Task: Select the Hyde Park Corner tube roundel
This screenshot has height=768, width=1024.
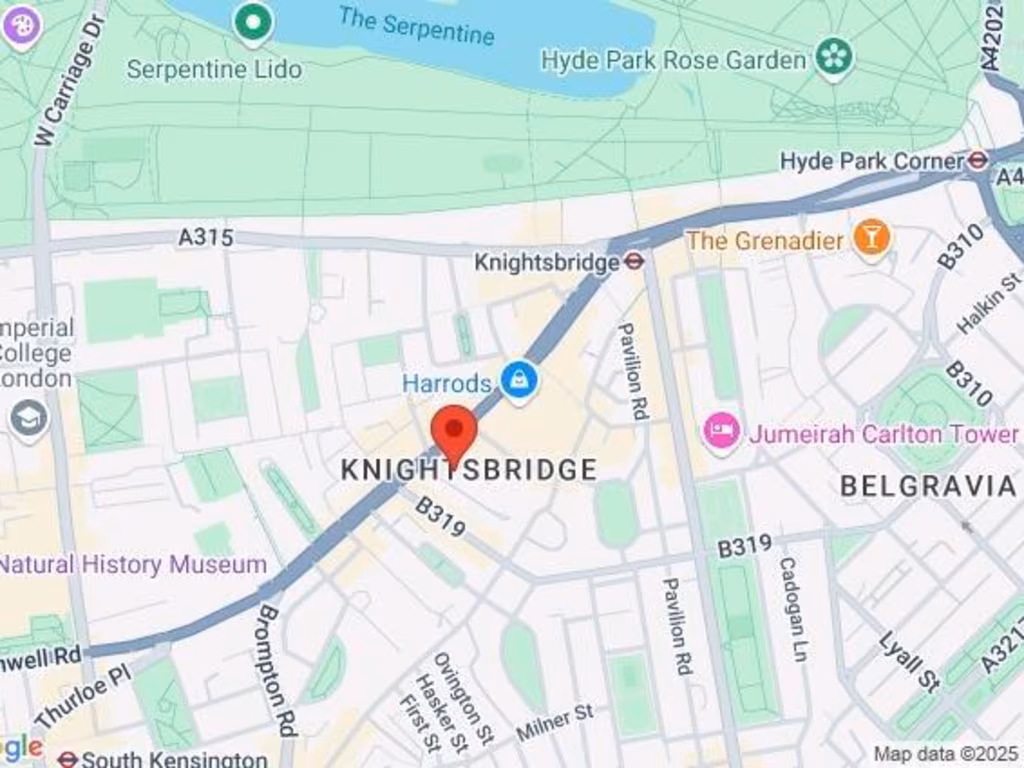Action: 978,160
